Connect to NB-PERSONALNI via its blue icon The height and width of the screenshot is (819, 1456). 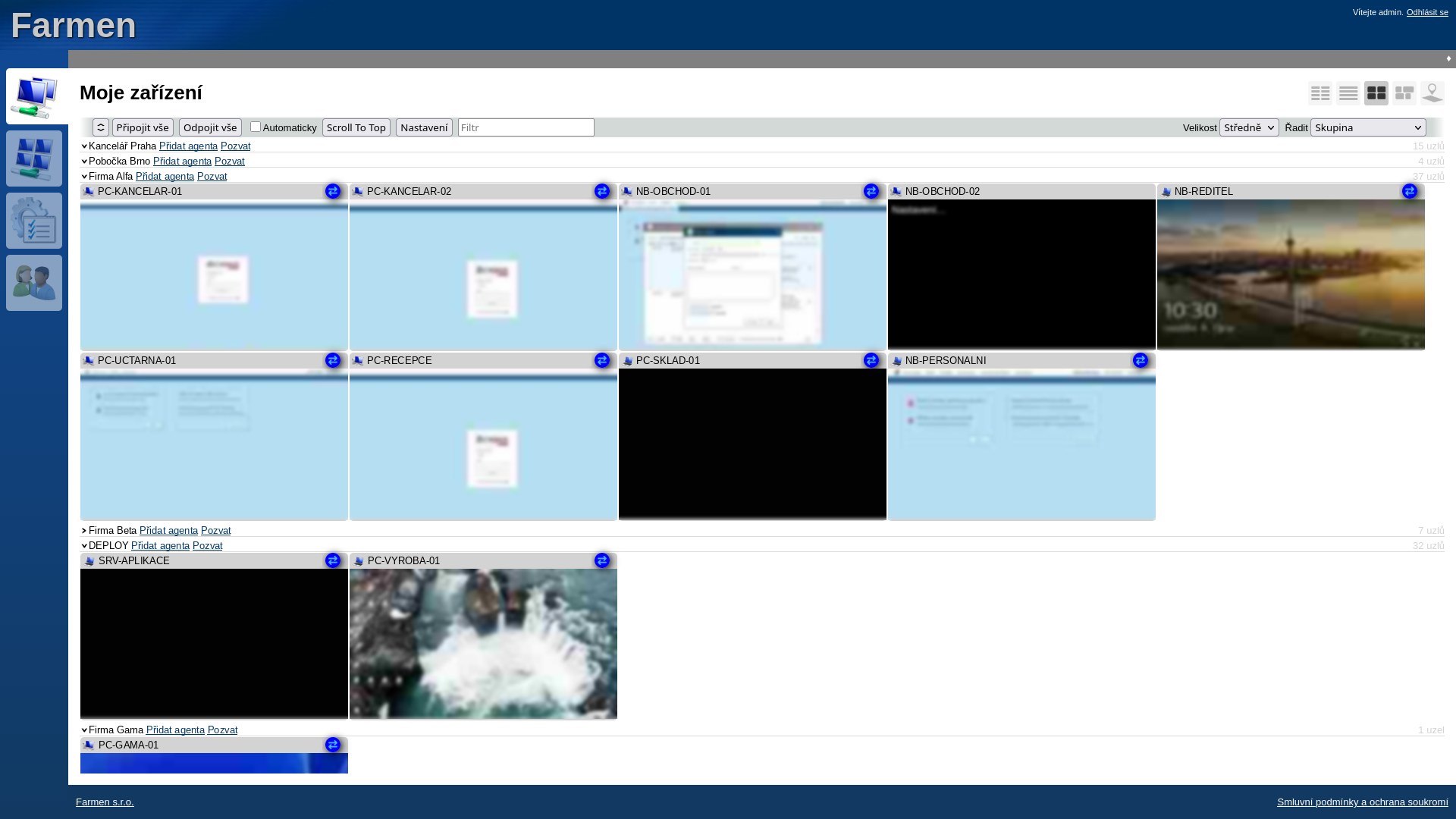[1141, 360]
